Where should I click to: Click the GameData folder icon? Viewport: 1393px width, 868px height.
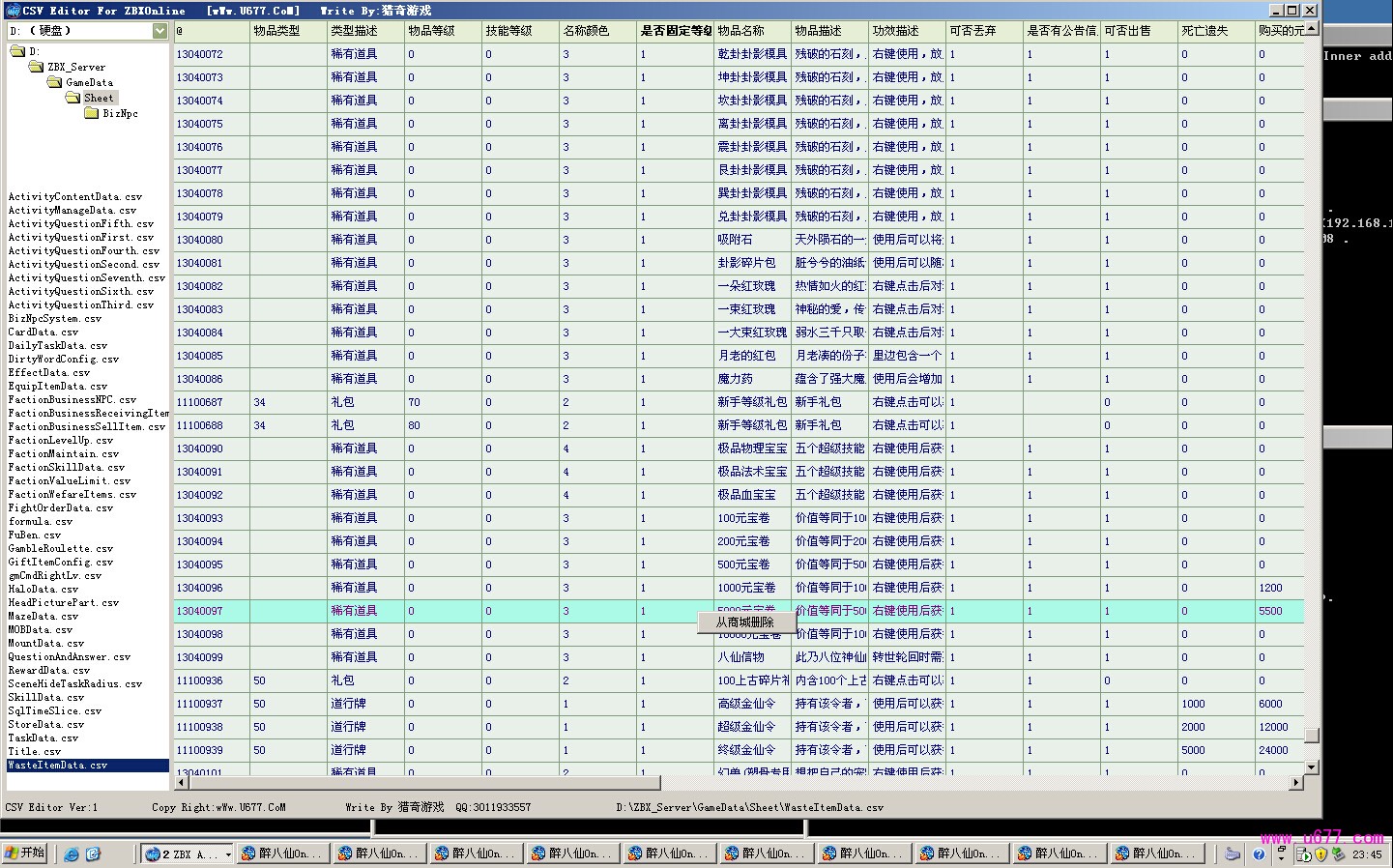click(55, 83)
